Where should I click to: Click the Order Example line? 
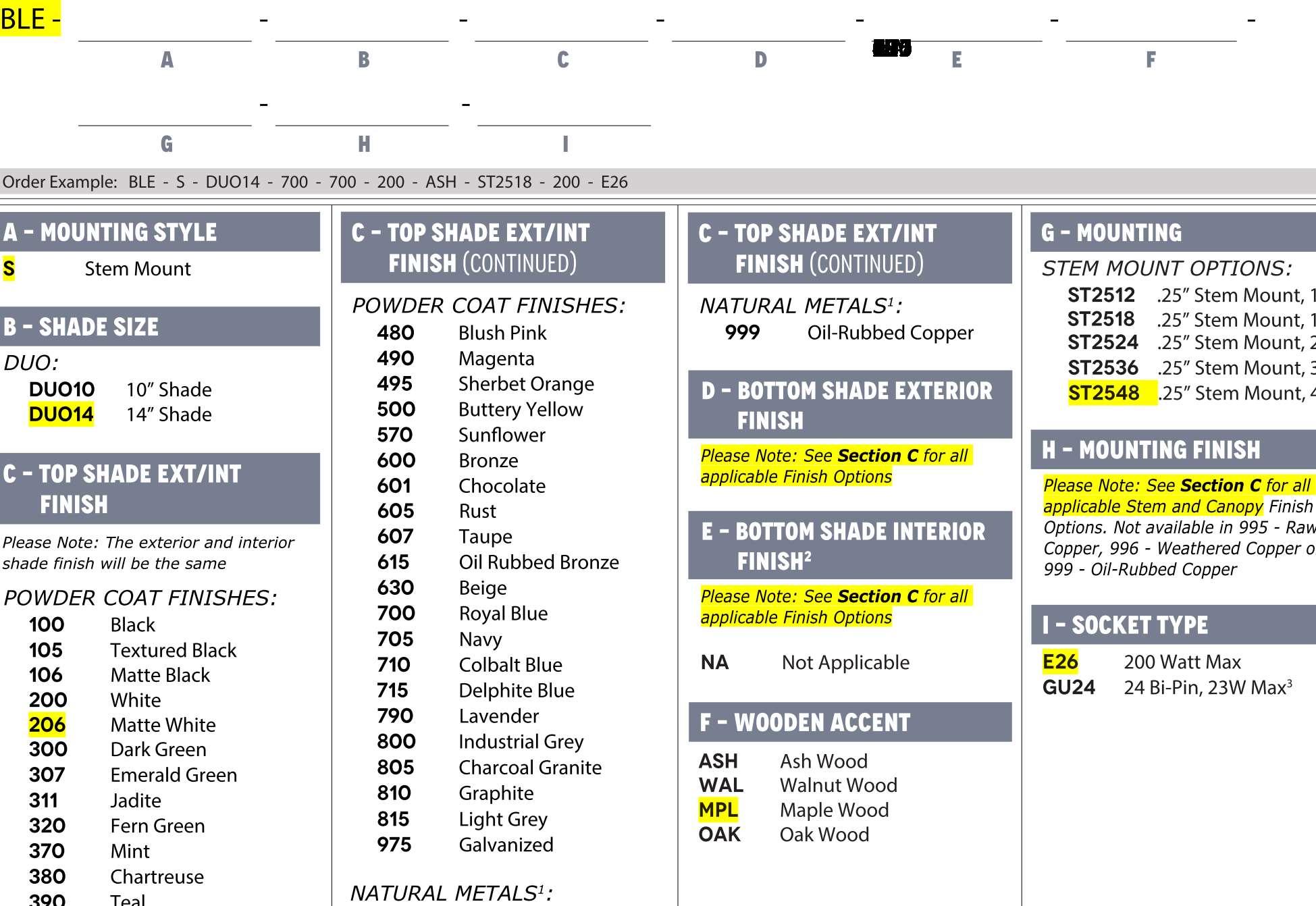point(315,182)
